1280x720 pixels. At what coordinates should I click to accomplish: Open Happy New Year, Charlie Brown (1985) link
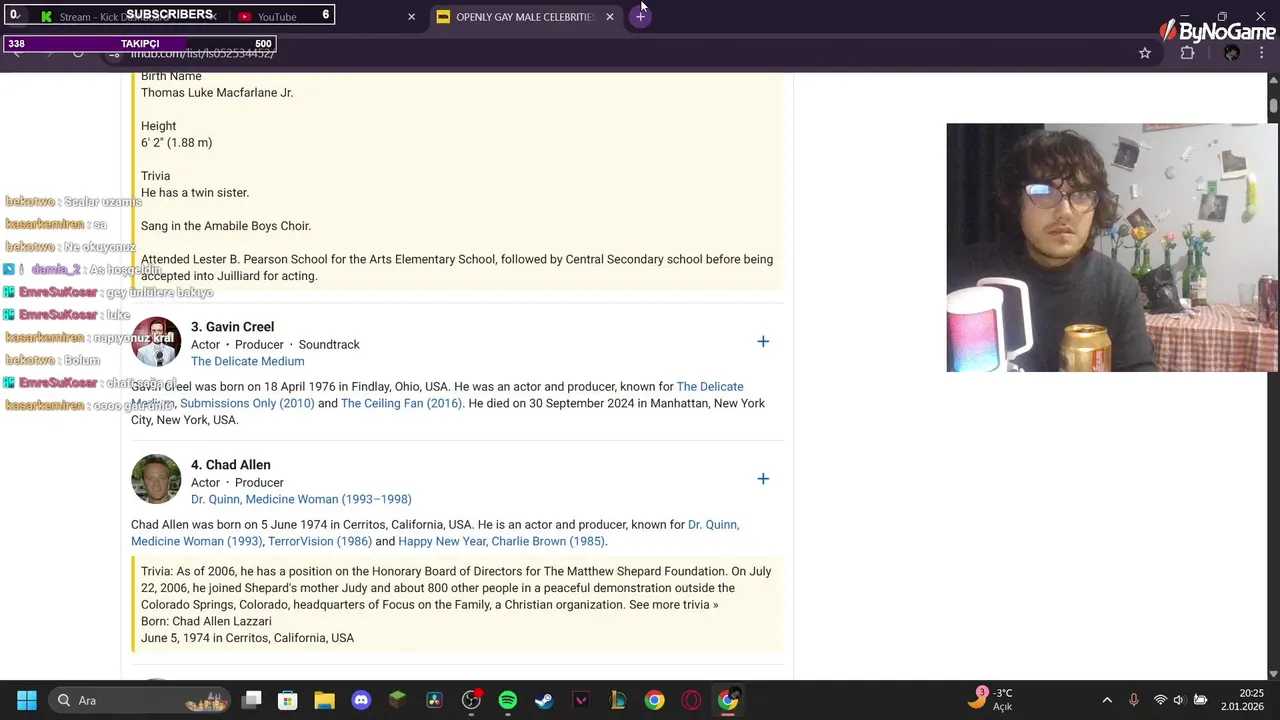[x=501, y=541]
